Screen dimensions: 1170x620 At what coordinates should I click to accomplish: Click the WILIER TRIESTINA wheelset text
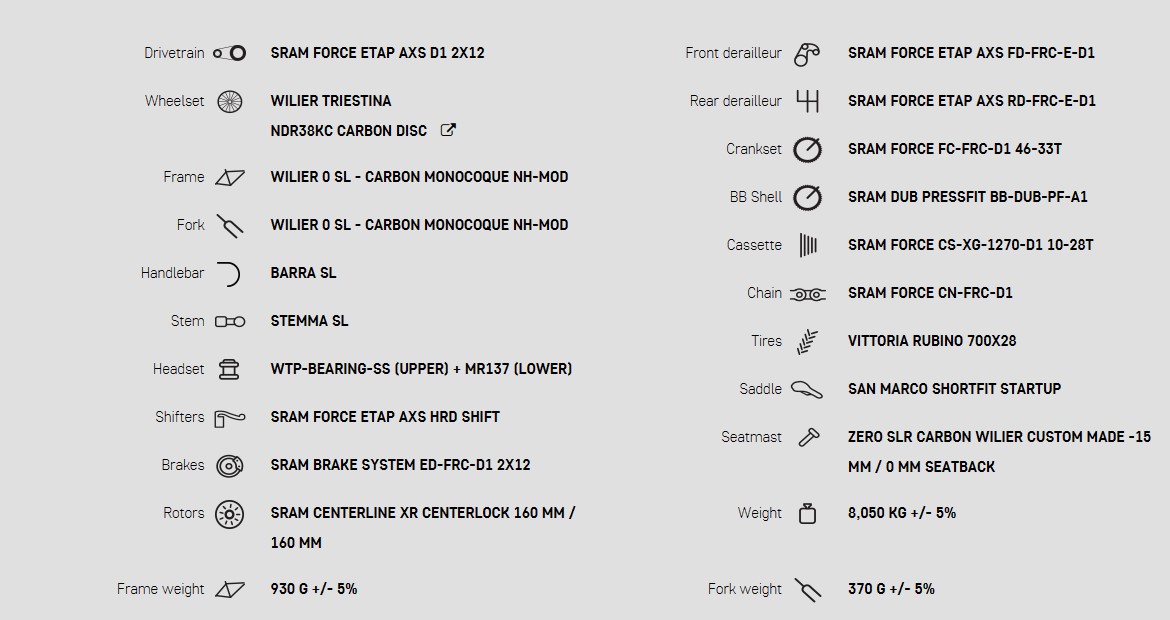click(x=331, y=101)
